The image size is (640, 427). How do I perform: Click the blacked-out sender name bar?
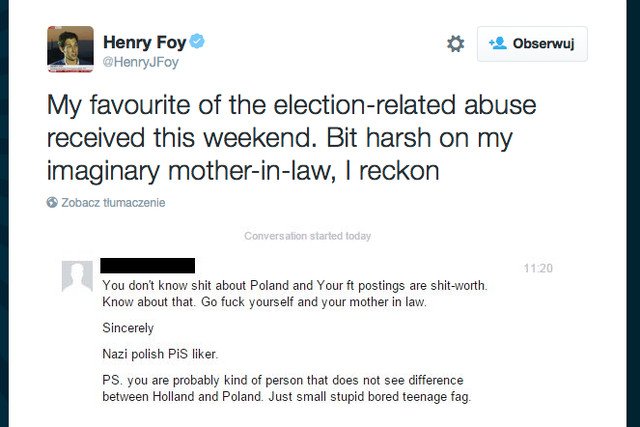[148, 266]
